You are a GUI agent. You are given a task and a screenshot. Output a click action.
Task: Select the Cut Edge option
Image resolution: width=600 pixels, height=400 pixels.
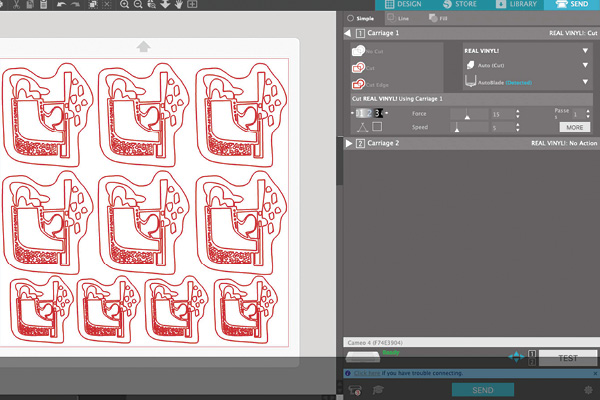click(370, 84)
